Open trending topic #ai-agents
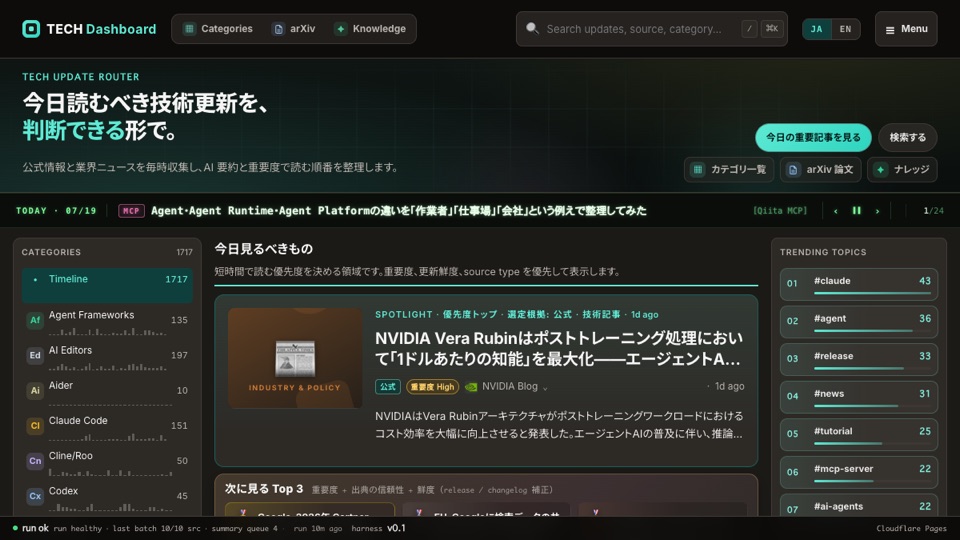 click(858, 506)
